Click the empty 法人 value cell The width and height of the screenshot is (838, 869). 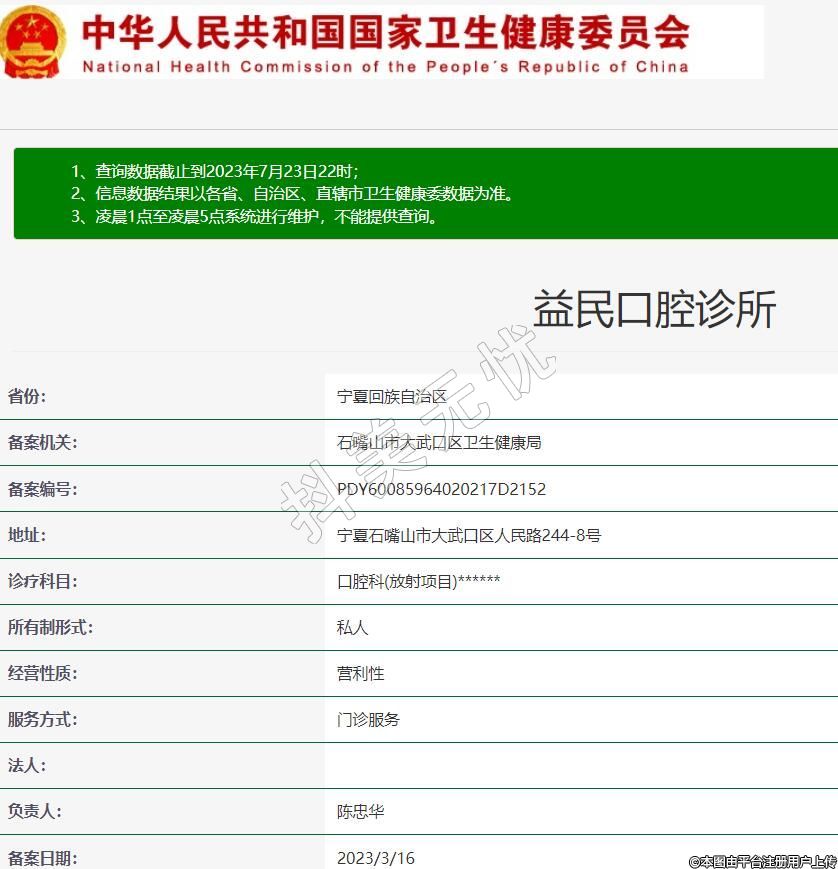(x=580, y=765)
